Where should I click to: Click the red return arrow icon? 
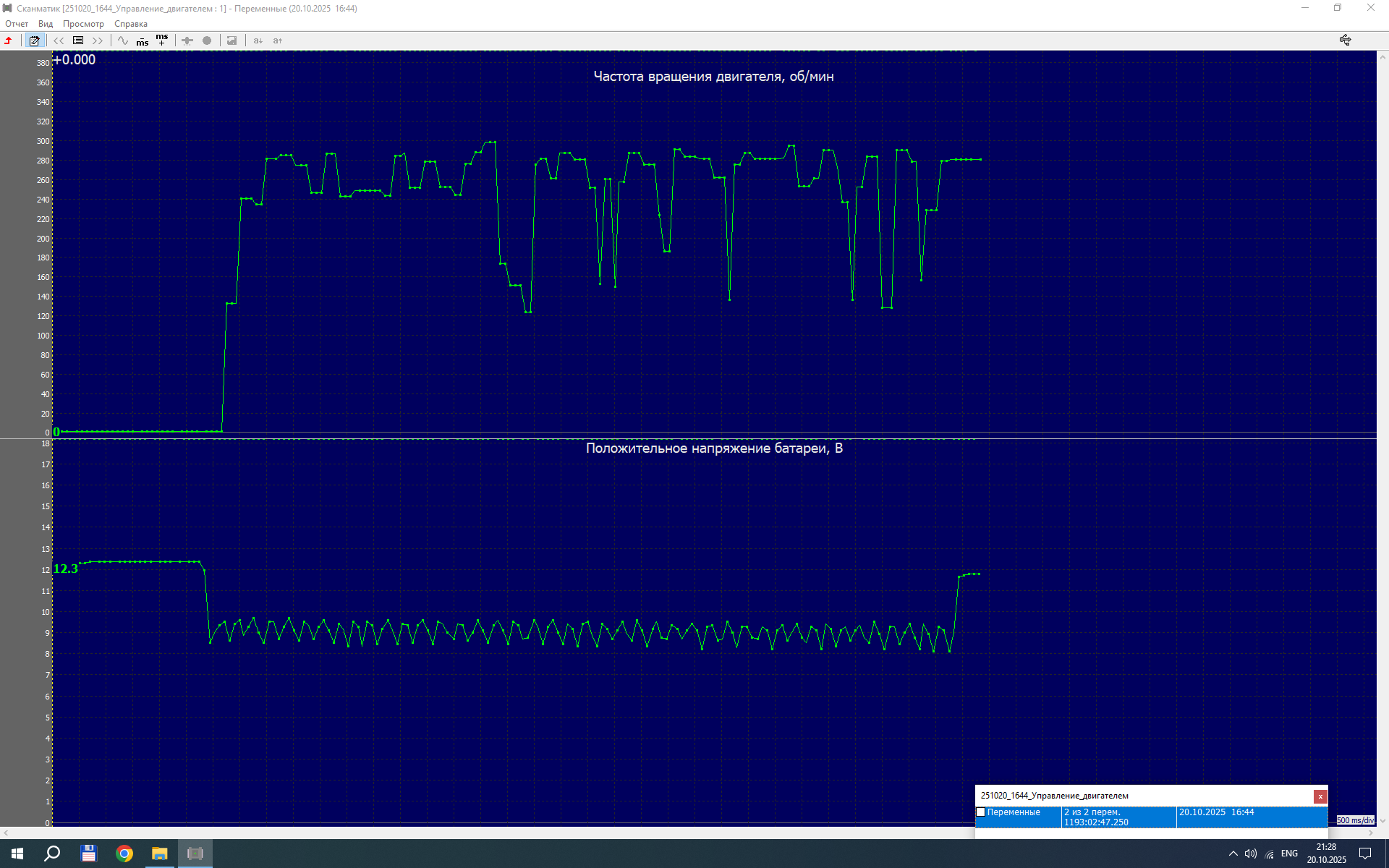9,41
